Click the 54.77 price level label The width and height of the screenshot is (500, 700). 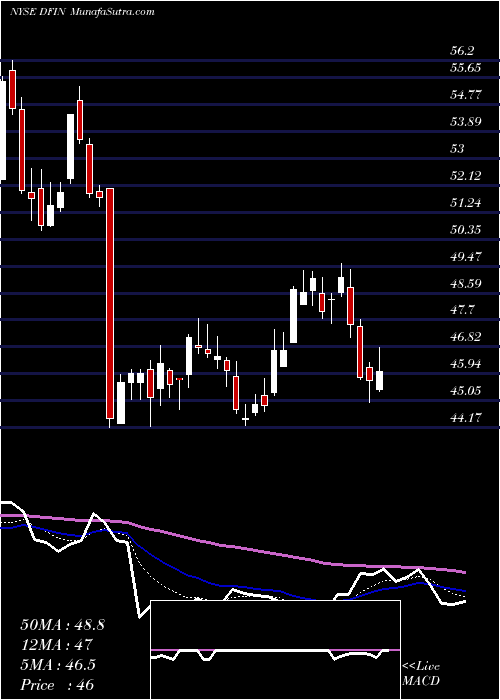coord(465,95)
